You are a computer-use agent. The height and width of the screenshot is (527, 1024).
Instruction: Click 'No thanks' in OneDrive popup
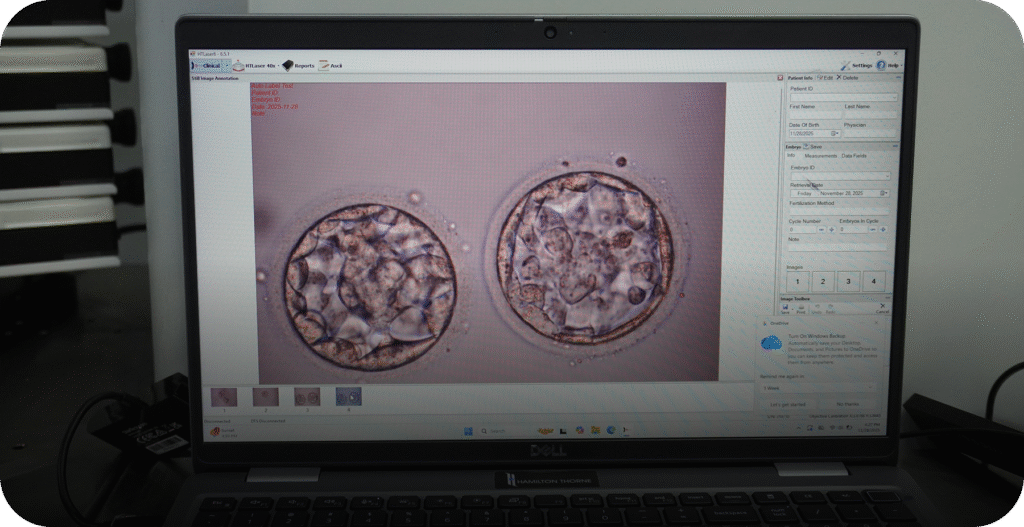847,404
